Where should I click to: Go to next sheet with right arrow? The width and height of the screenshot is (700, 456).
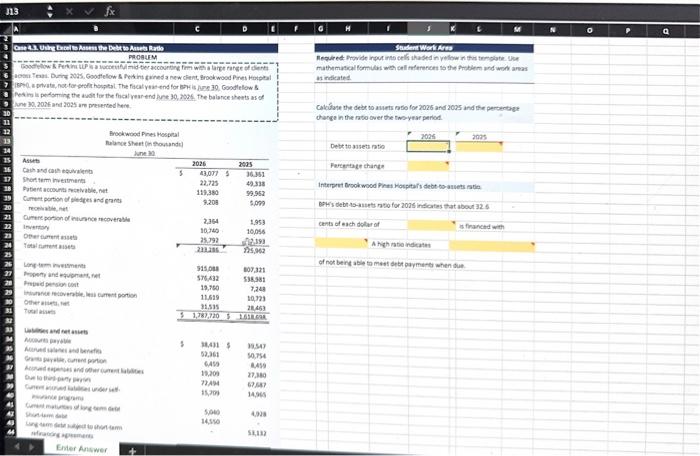pos(32,447)
